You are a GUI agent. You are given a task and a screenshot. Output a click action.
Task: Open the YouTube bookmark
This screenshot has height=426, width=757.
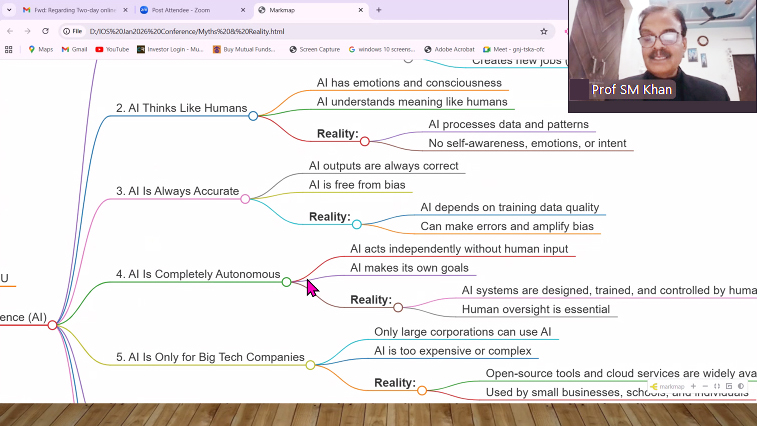[112, 49]
